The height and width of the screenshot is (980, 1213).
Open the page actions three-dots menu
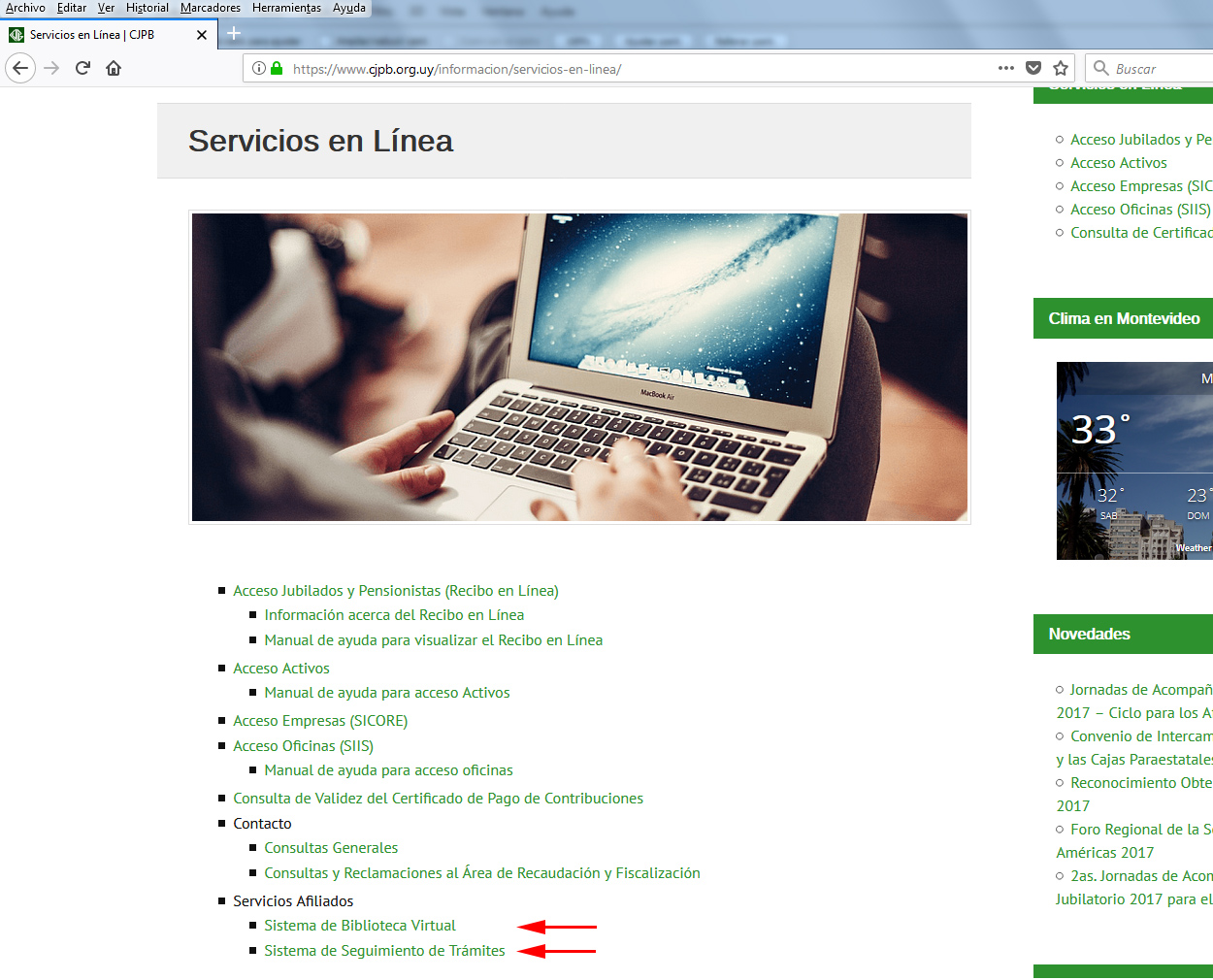click(1006, 68)
